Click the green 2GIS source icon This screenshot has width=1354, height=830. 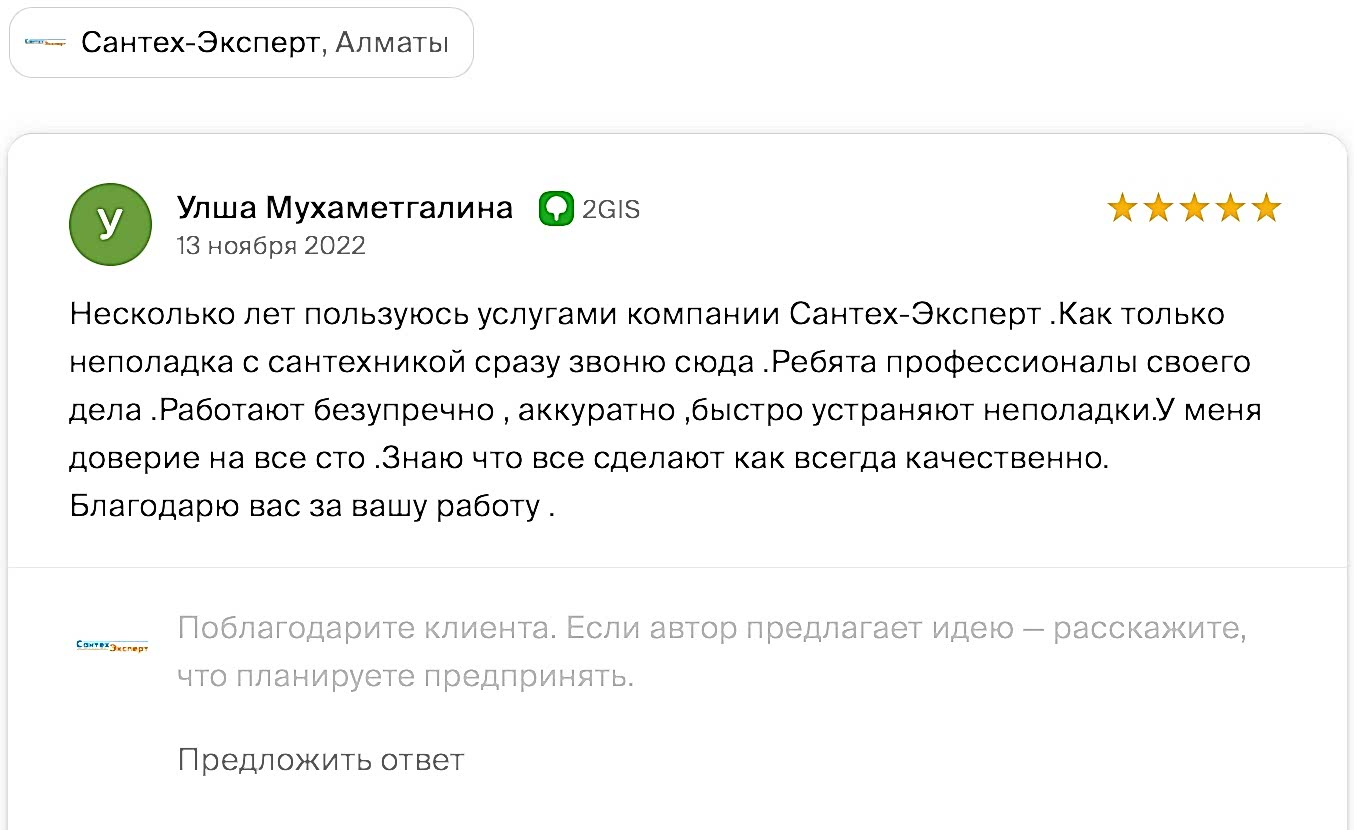coord(556,209)
